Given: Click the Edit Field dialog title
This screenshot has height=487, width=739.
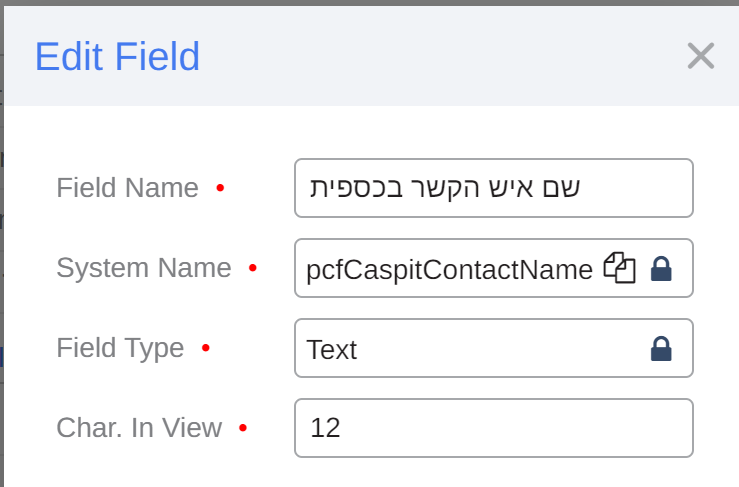Looking at the screenshot, I should 117,56.
